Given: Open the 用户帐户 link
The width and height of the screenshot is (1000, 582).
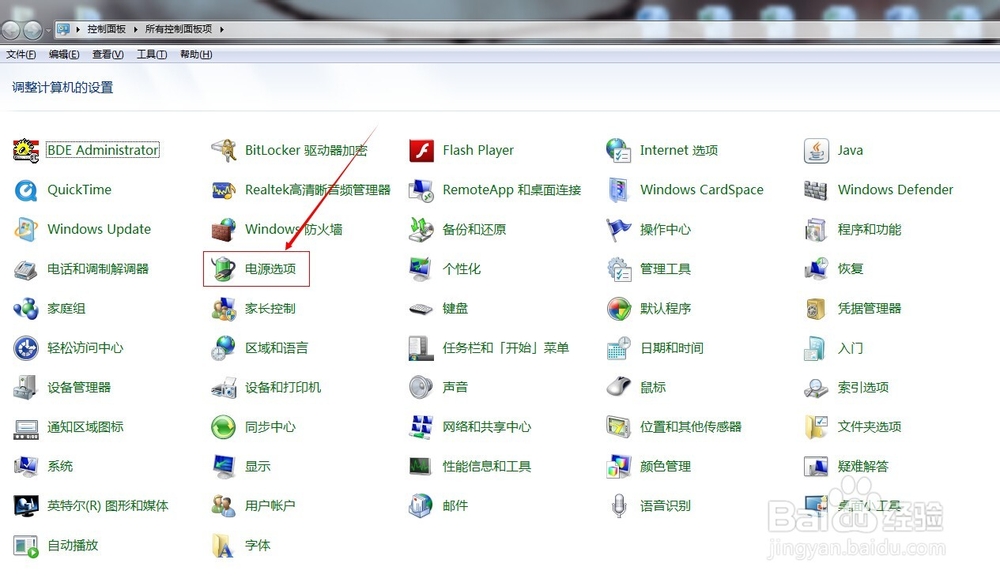Looking at the screenshot, I should point(270,506).
